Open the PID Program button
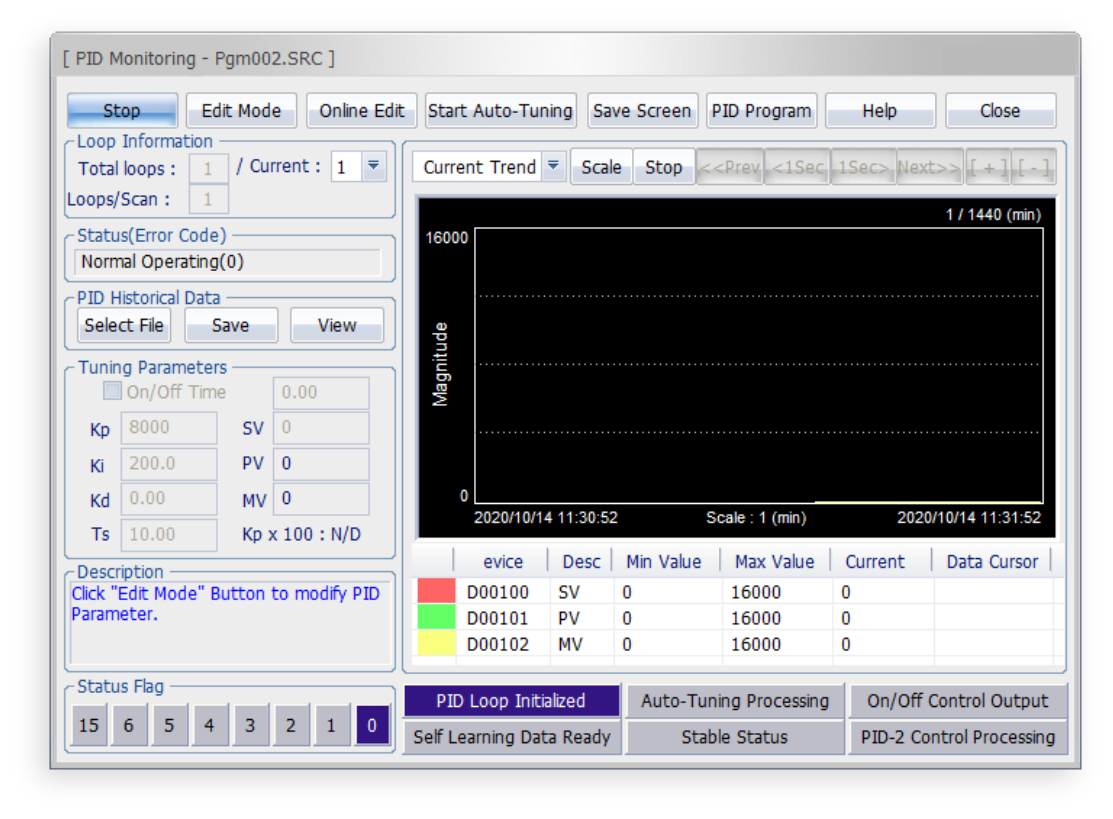Screen dimensions: 1113x819 coord(761,111)
